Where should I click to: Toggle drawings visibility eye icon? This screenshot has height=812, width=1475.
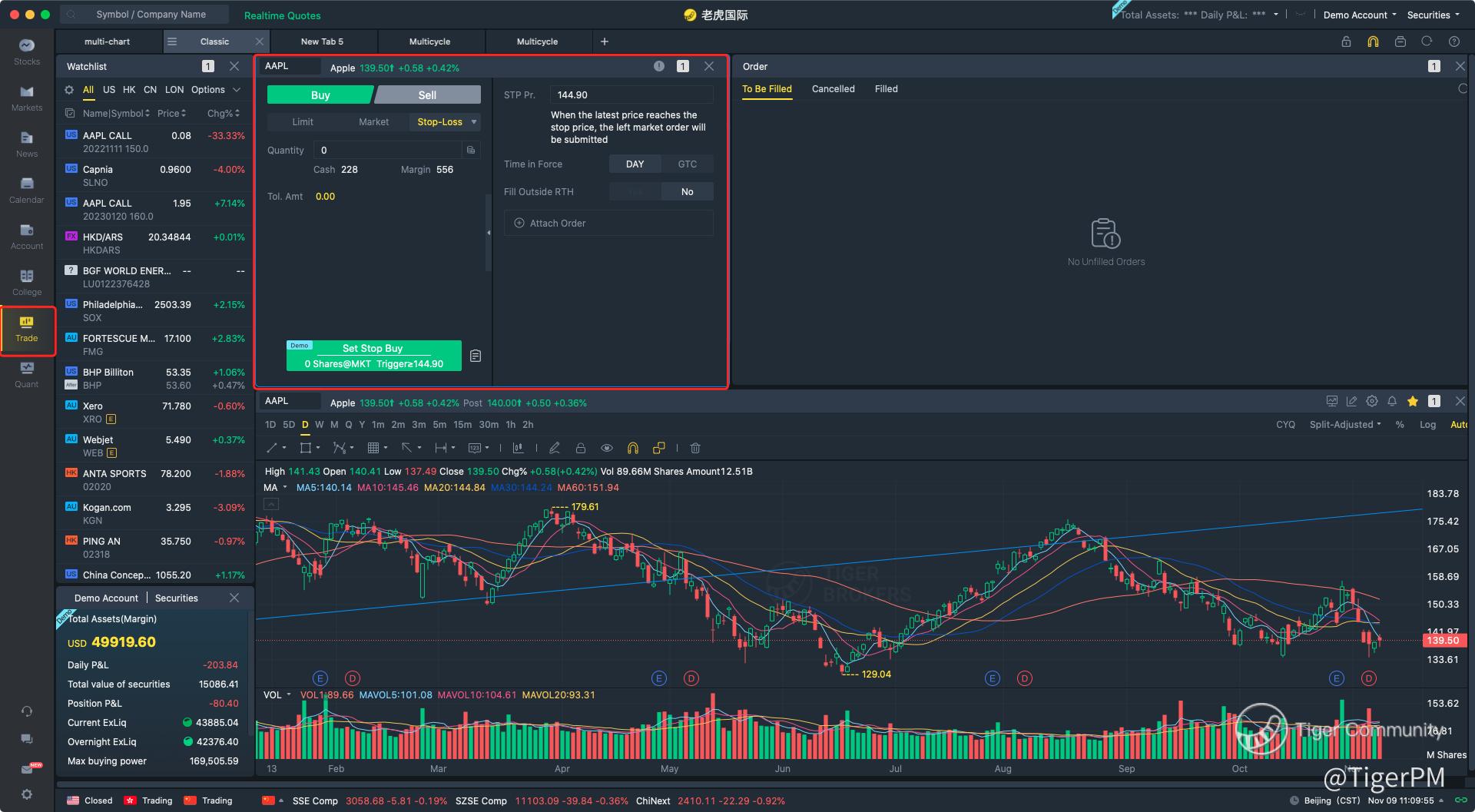click(607, 448)
